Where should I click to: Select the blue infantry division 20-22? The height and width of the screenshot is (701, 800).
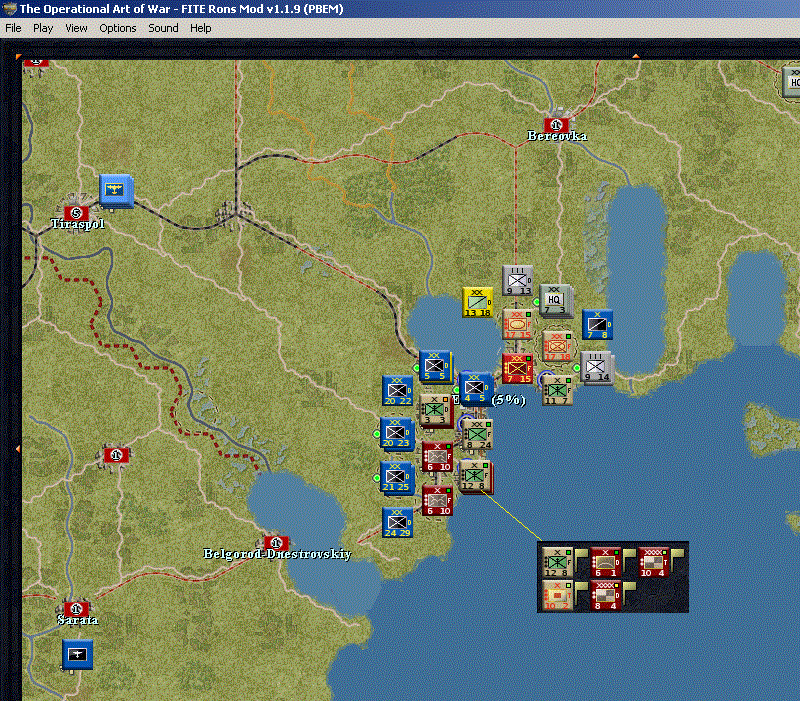(397, 391)
